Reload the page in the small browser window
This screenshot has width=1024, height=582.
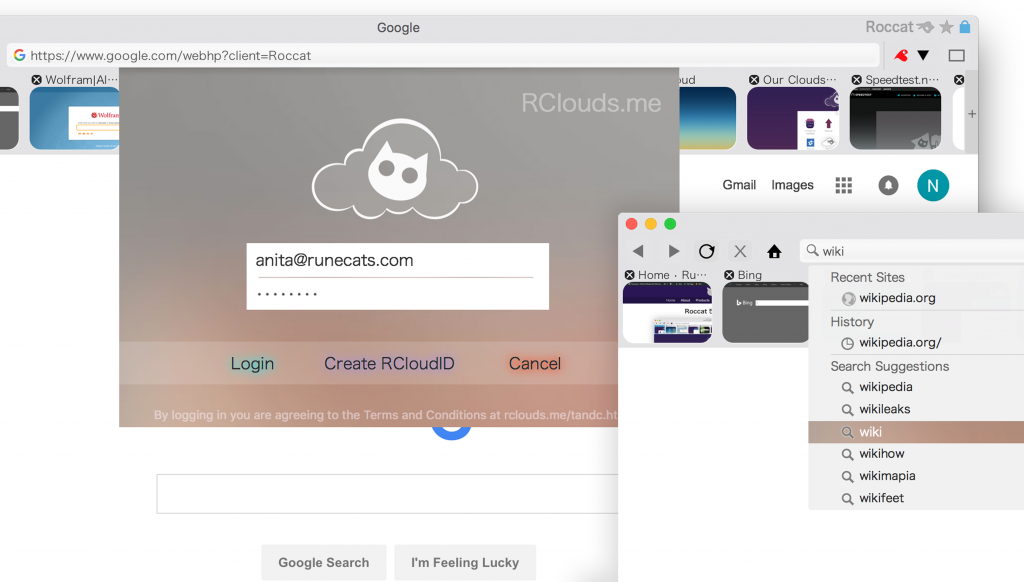pyautogui.click(x=707, y=251)
